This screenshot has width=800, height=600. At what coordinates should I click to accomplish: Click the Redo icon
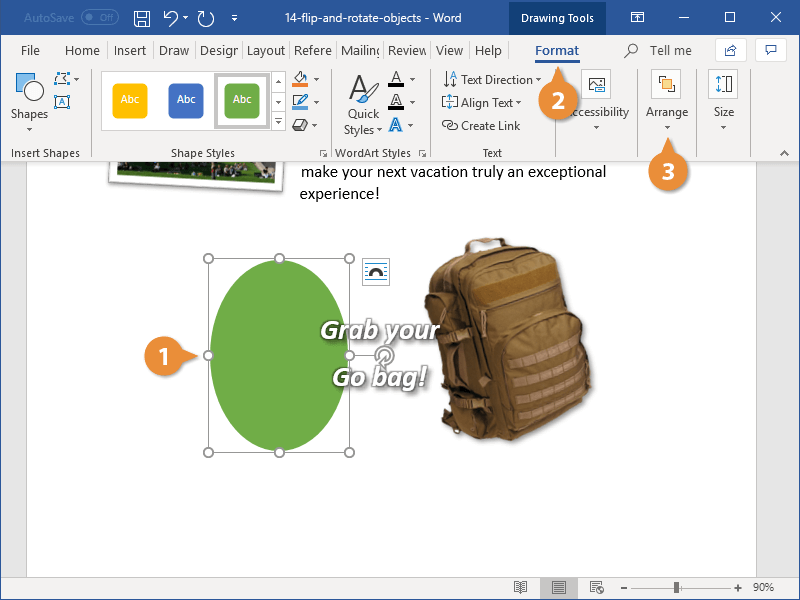206,18
